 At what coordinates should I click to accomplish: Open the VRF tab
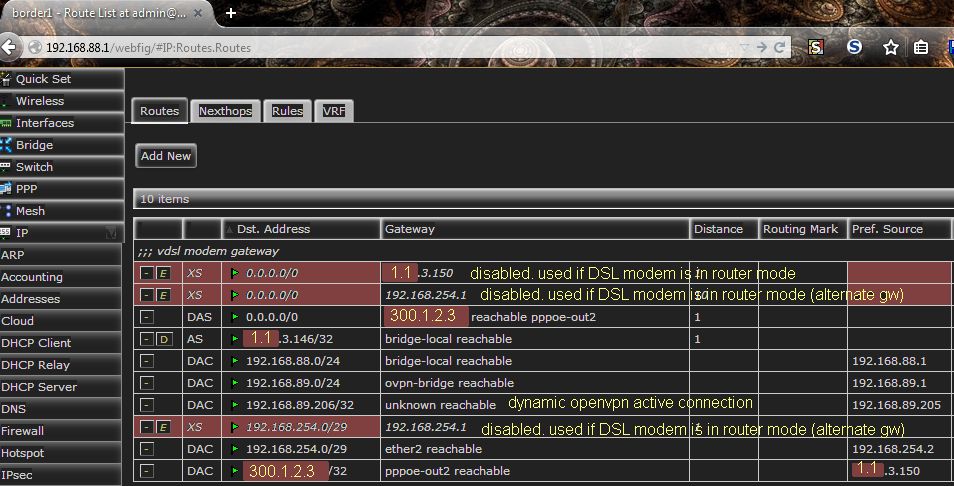(x=334, y=111)
